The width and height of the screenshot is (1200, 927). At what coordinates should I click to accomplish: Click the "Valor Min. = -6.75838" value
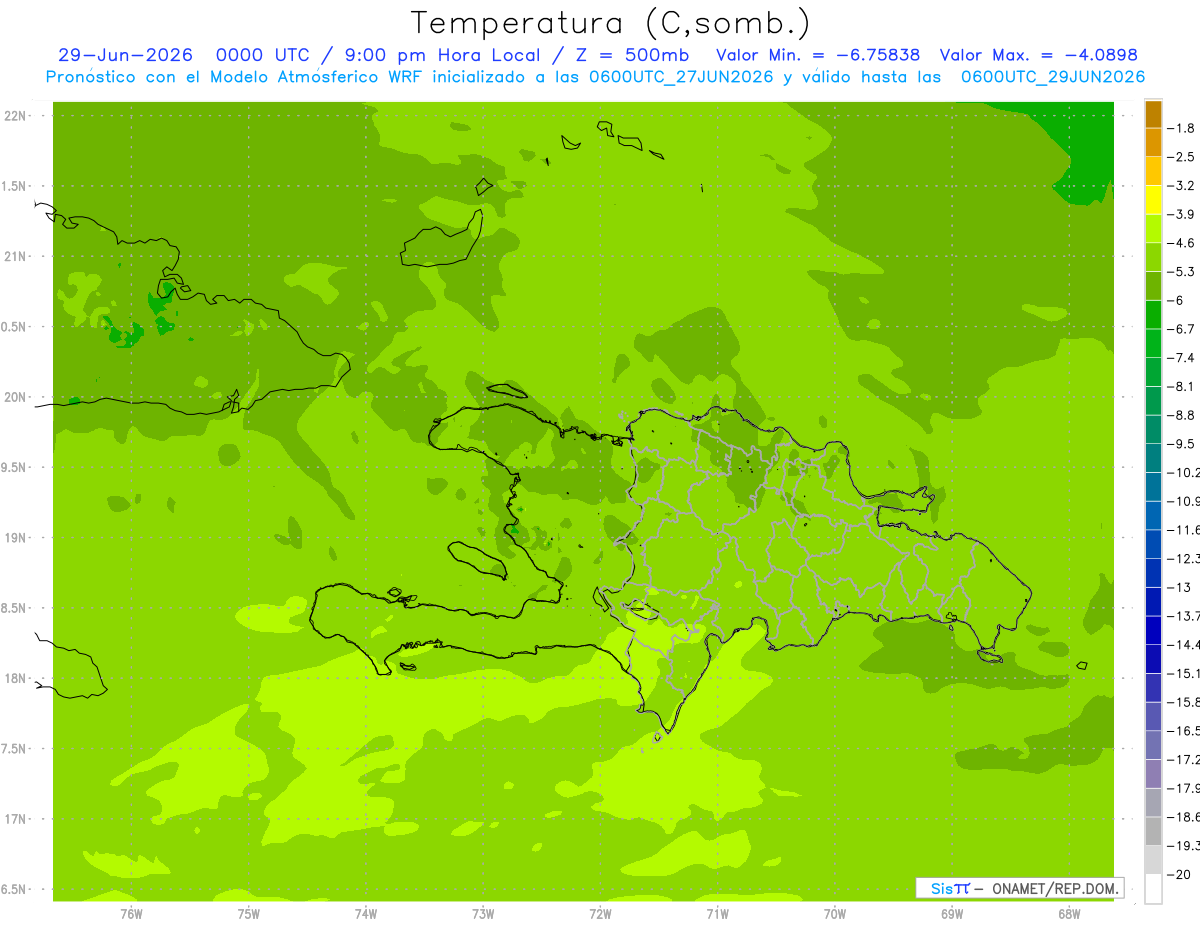(819, 55)
